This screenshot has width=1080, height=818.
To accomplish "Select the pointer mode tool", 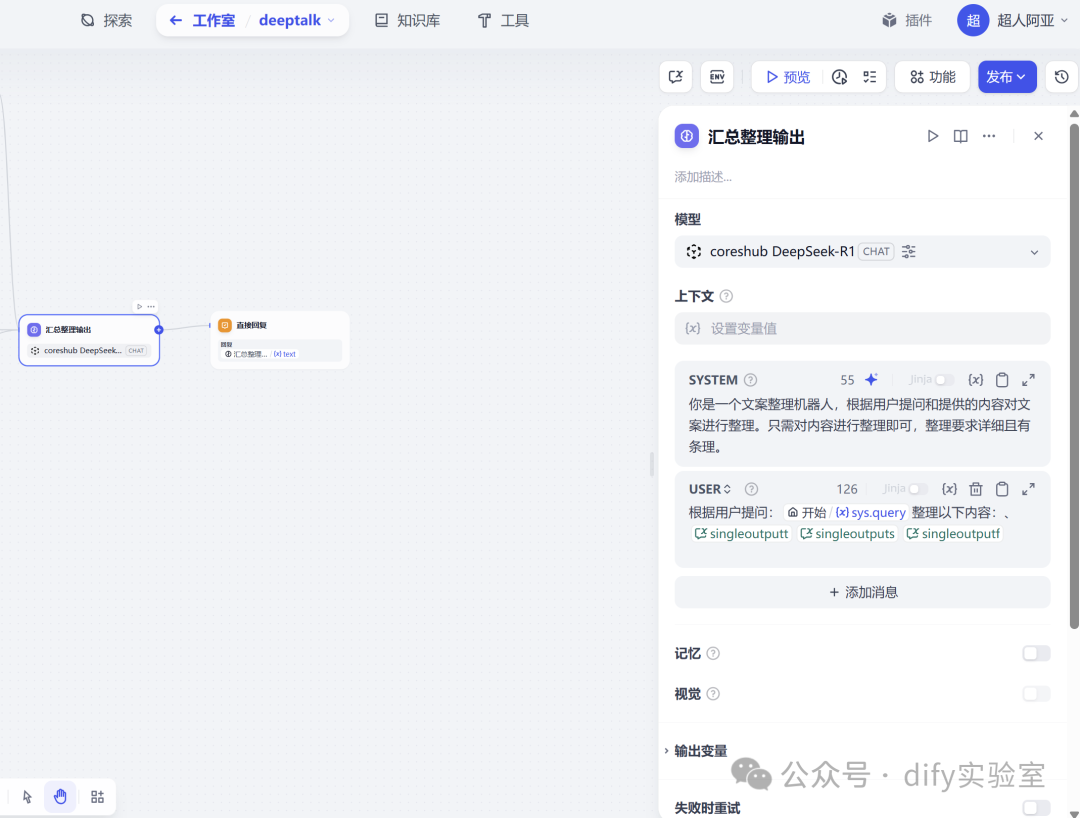I will coord(28,797).
